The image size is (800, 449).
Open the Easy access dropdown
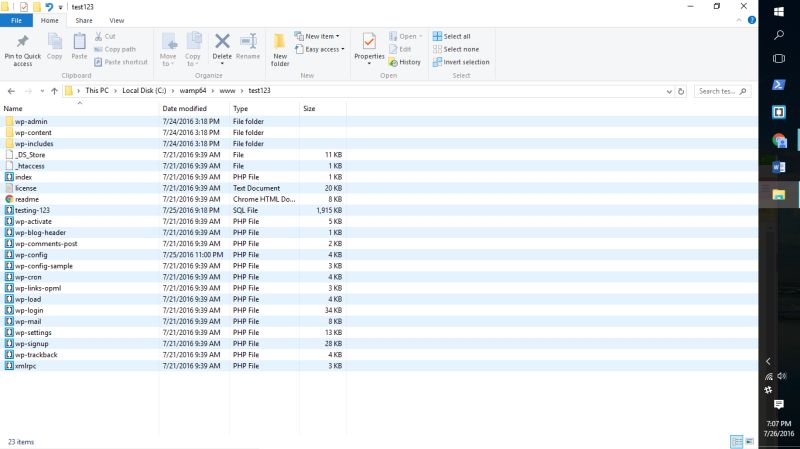[x=319, y=49]
